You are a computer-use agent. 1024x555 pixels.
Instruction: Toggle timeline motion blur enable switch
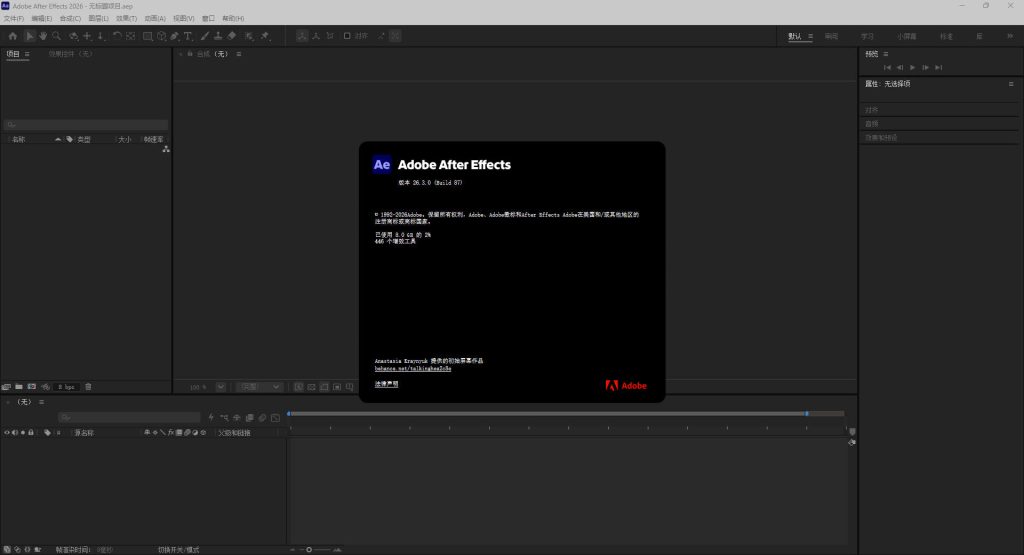(x=262, y=417)
